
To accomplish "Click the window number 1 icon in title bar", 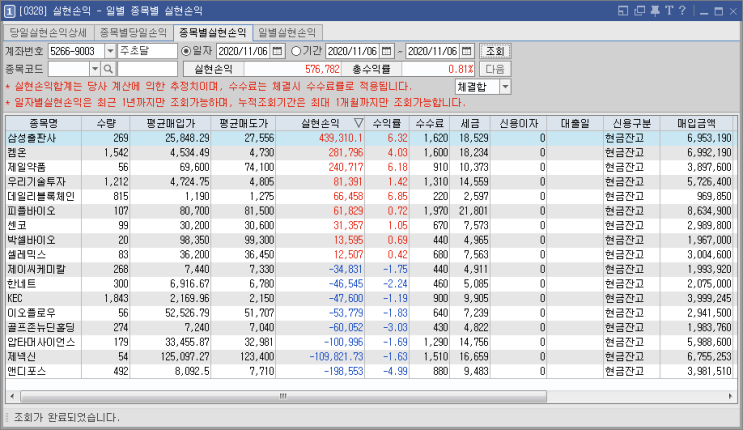I will [9, 11].
